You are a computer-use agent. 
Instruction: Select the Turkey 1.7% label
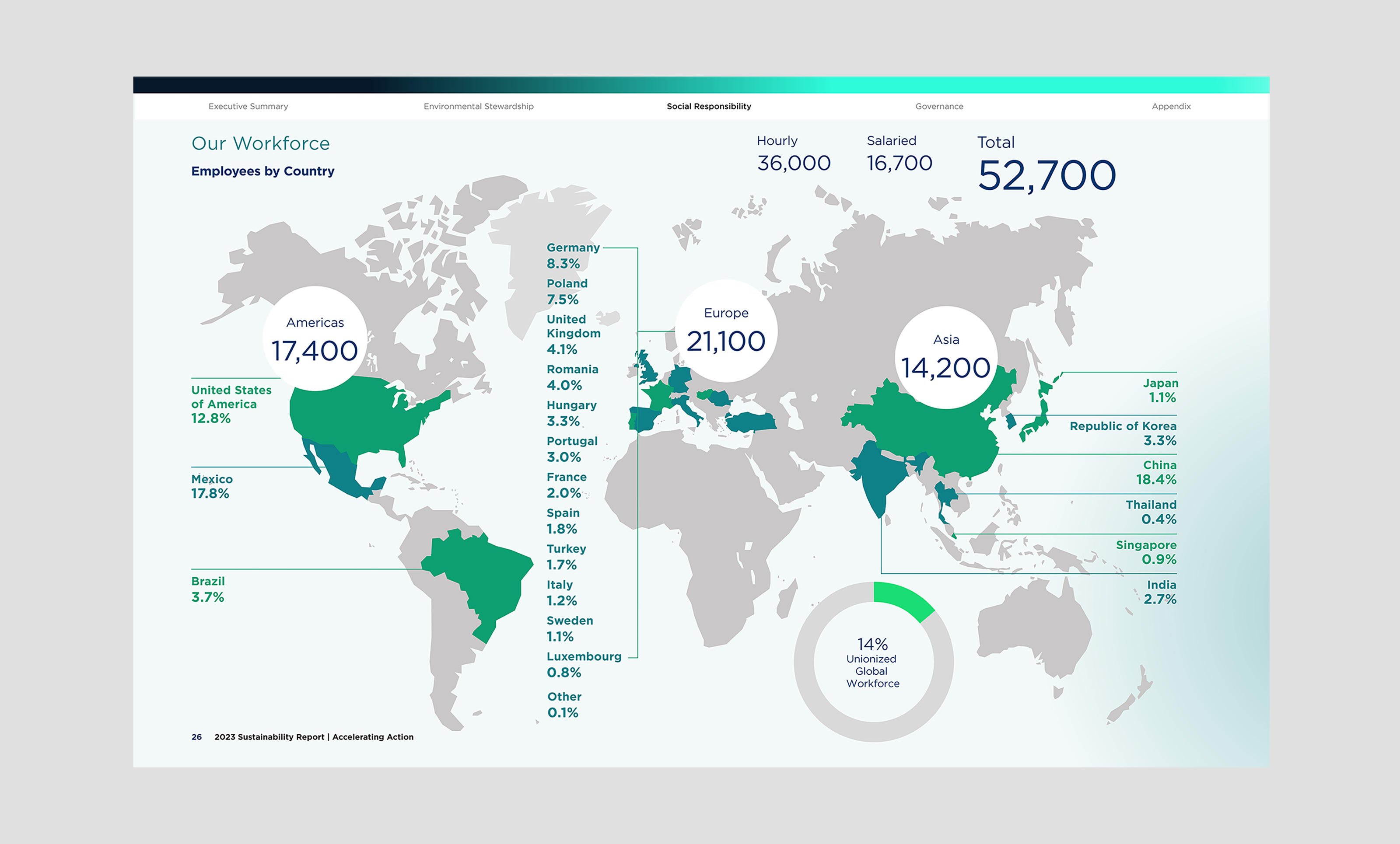pyautogui.click(x=566, y=557)
